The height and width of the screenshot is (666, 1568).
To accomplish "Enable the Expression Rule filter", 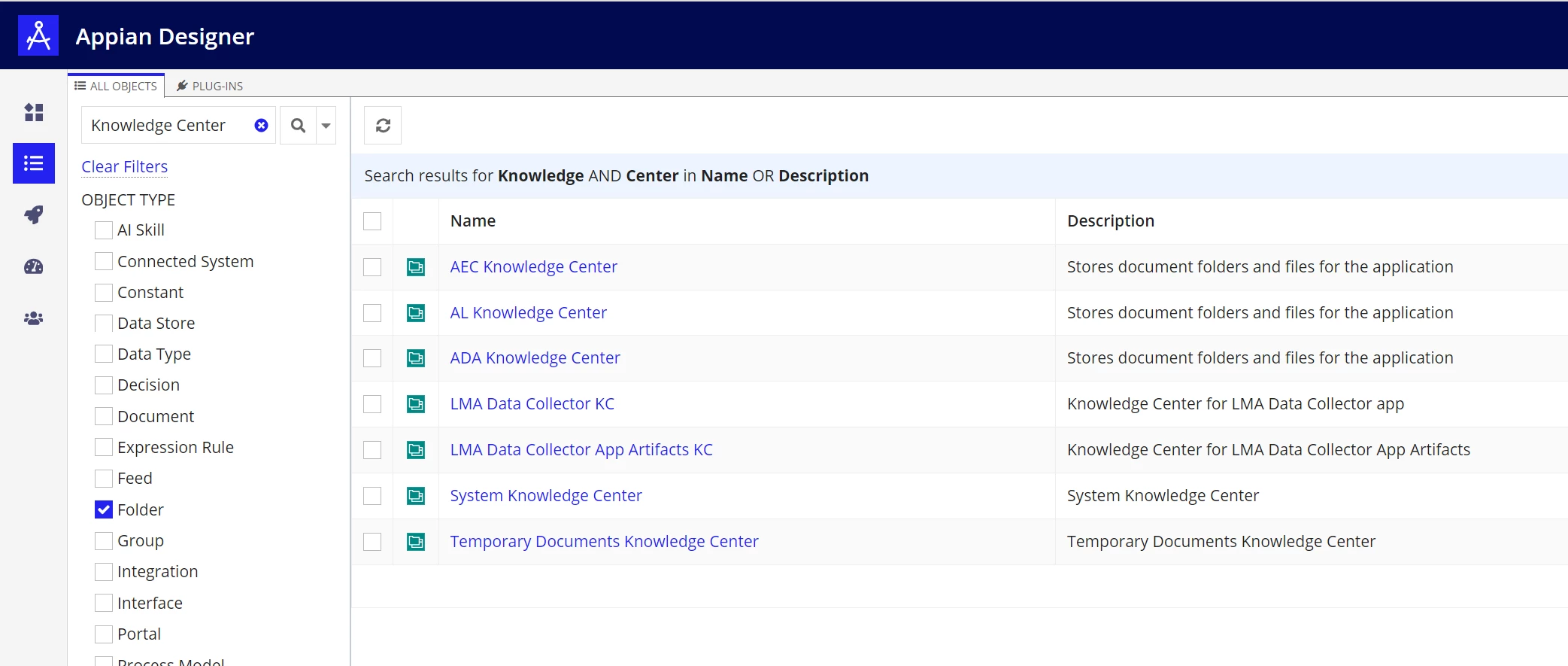I will (104, 448).
